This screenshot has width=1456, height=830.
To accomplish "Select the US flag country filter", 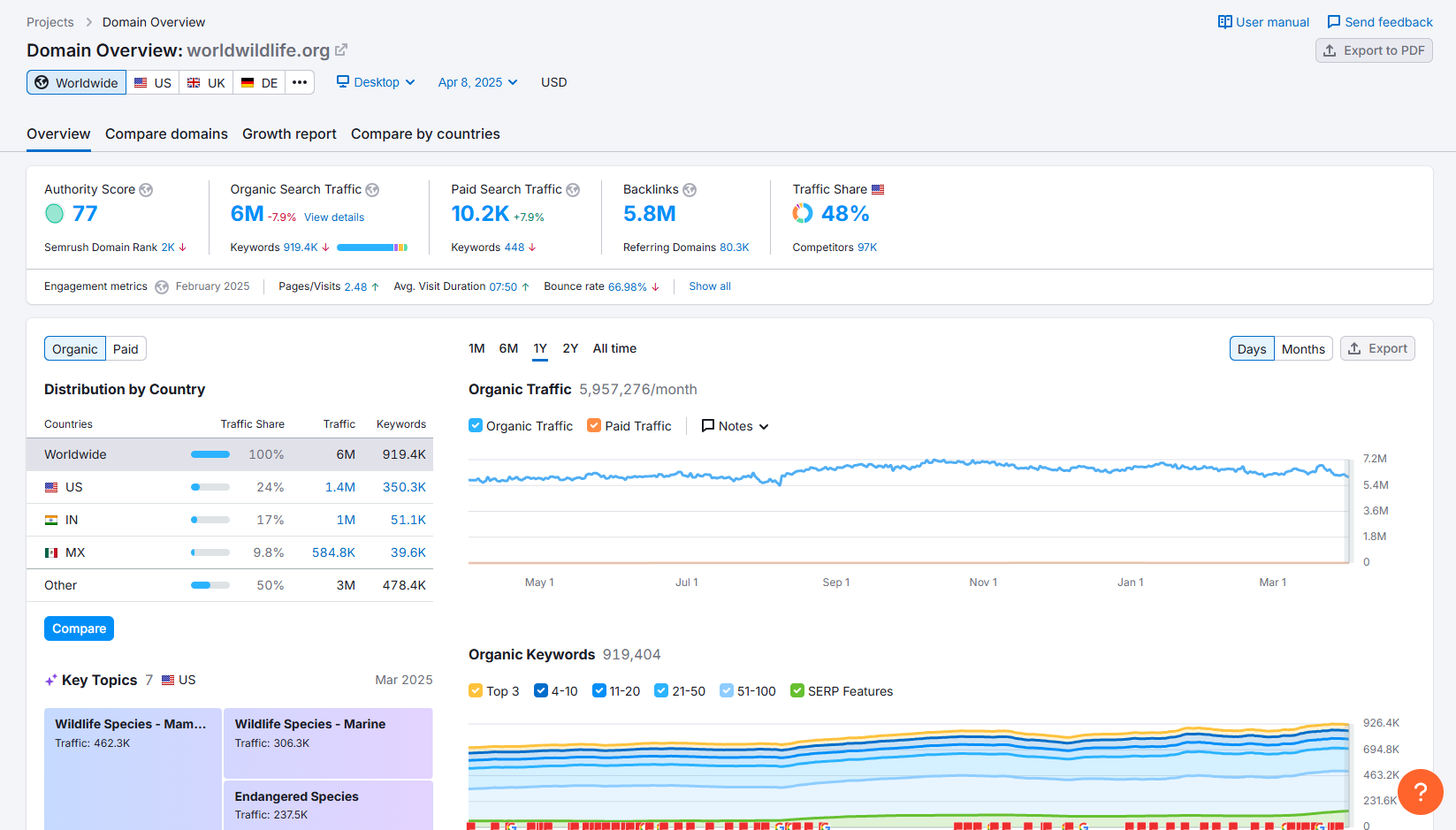I will [152, 81].
